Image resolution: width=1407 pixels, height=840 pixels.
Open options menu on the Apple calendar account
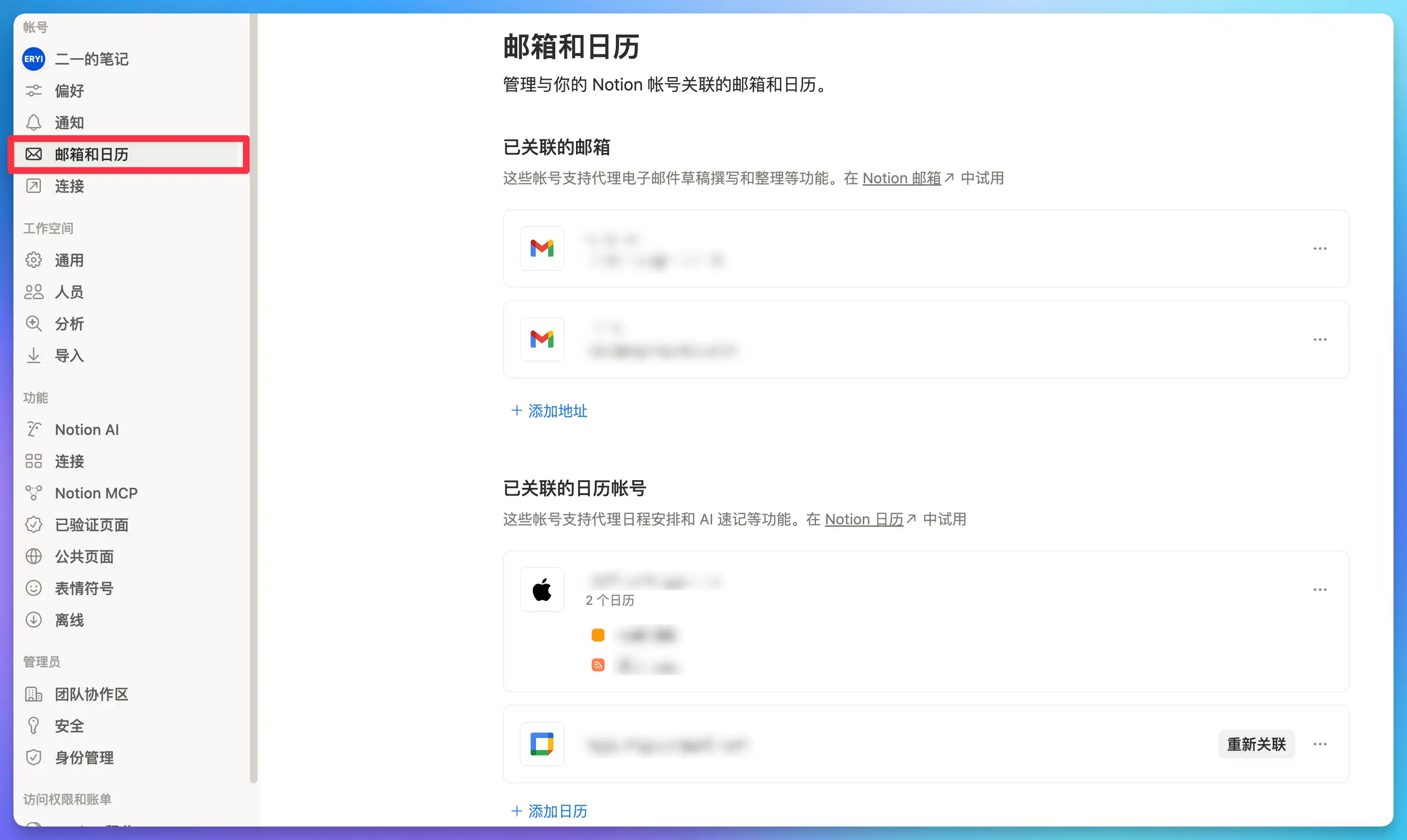point(1320,589)
